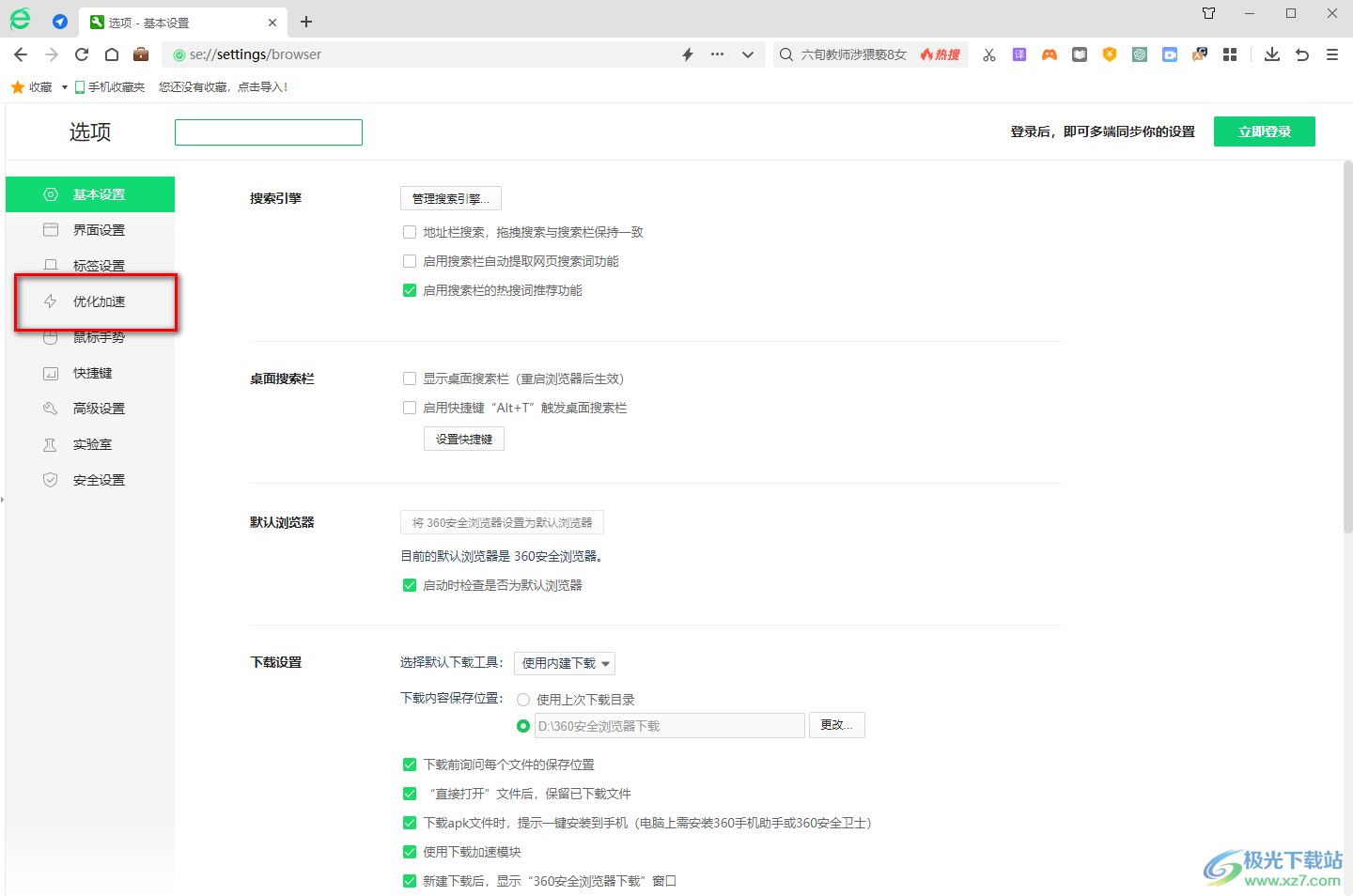Click the 更改... button
The image size is (1353, 896).
click(x=836, y=725)
